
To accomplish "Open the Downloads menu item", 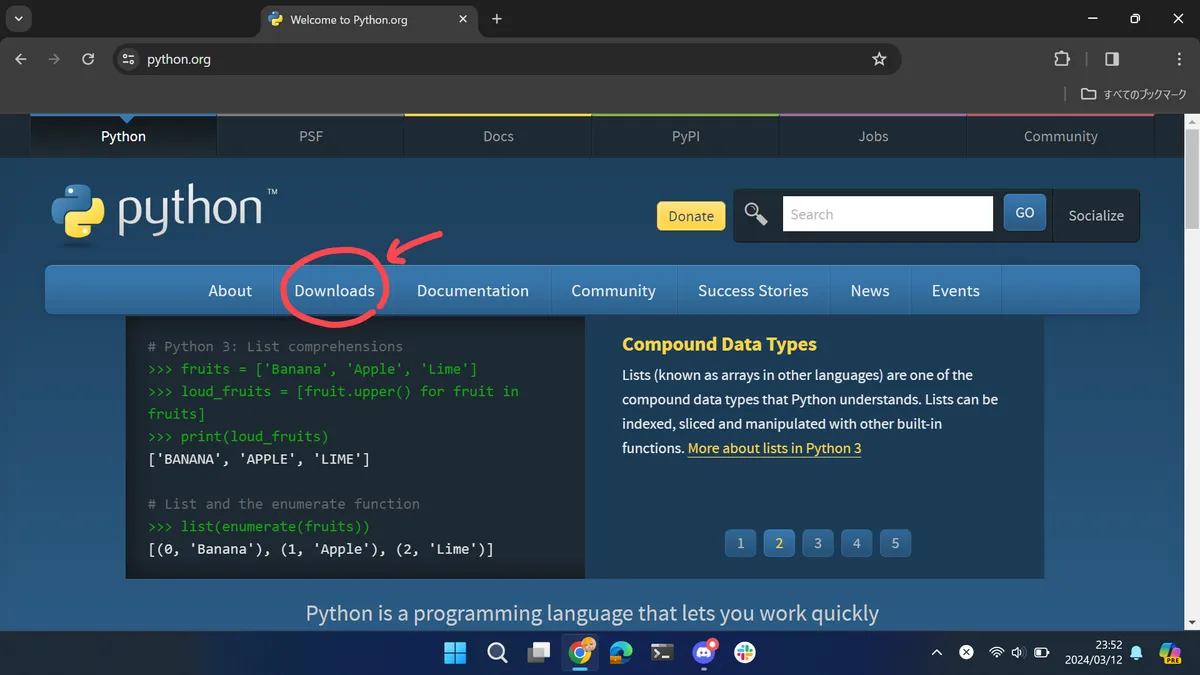I will click(x=334, y=291).
